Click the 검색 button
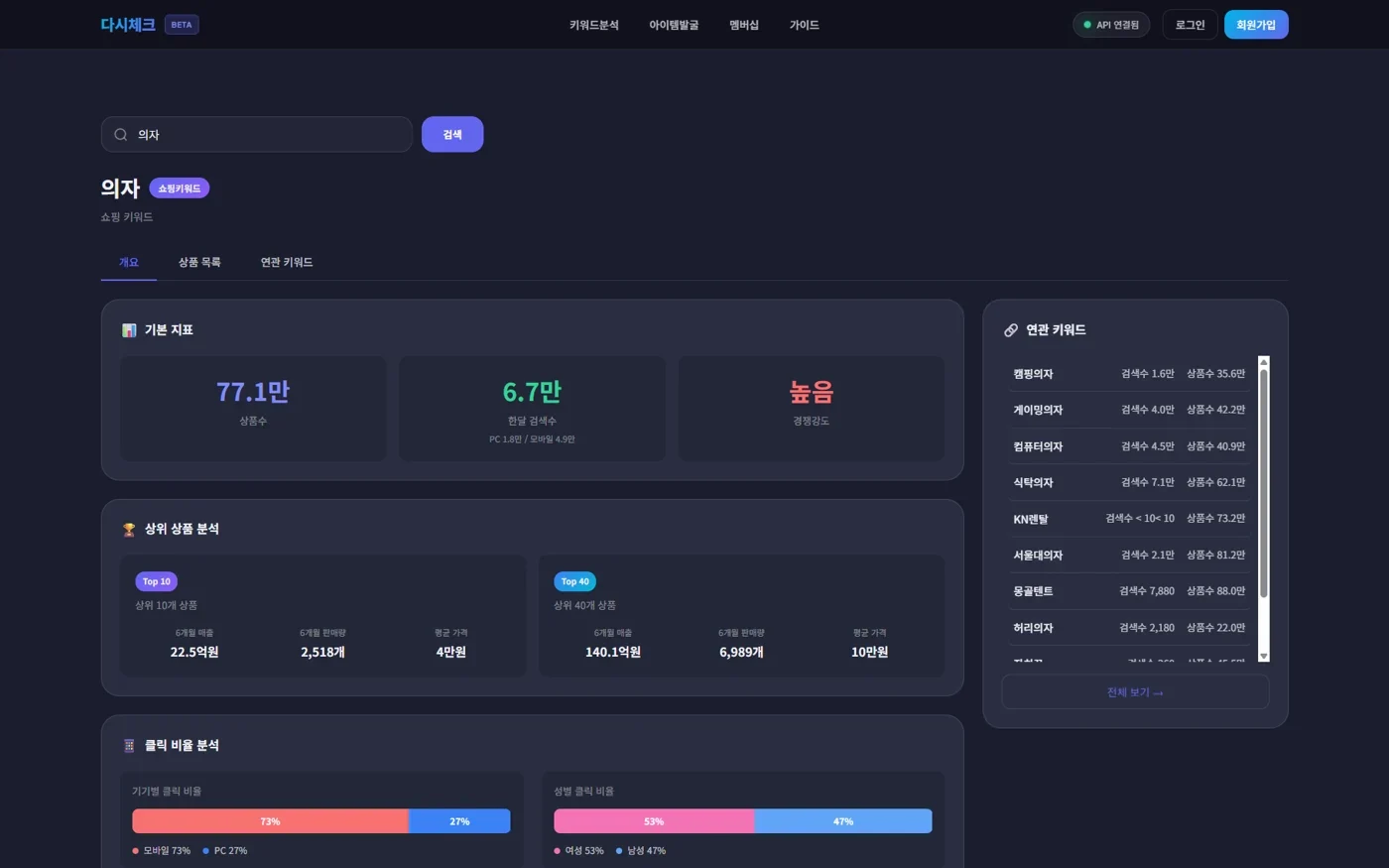1389x868 pixels. [x=452, y=135]
